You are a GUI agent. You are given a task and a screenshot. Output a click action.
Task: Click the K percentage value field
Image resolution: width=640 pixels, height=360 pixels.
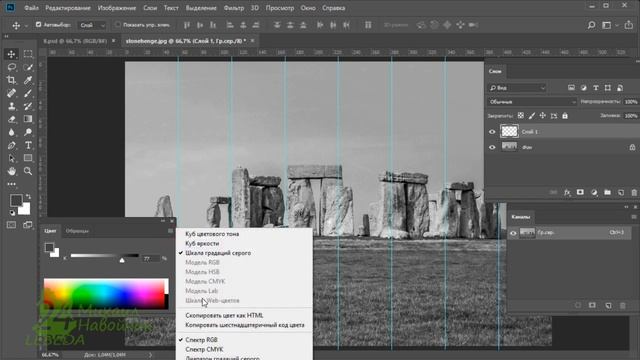(x=150, y=259)
